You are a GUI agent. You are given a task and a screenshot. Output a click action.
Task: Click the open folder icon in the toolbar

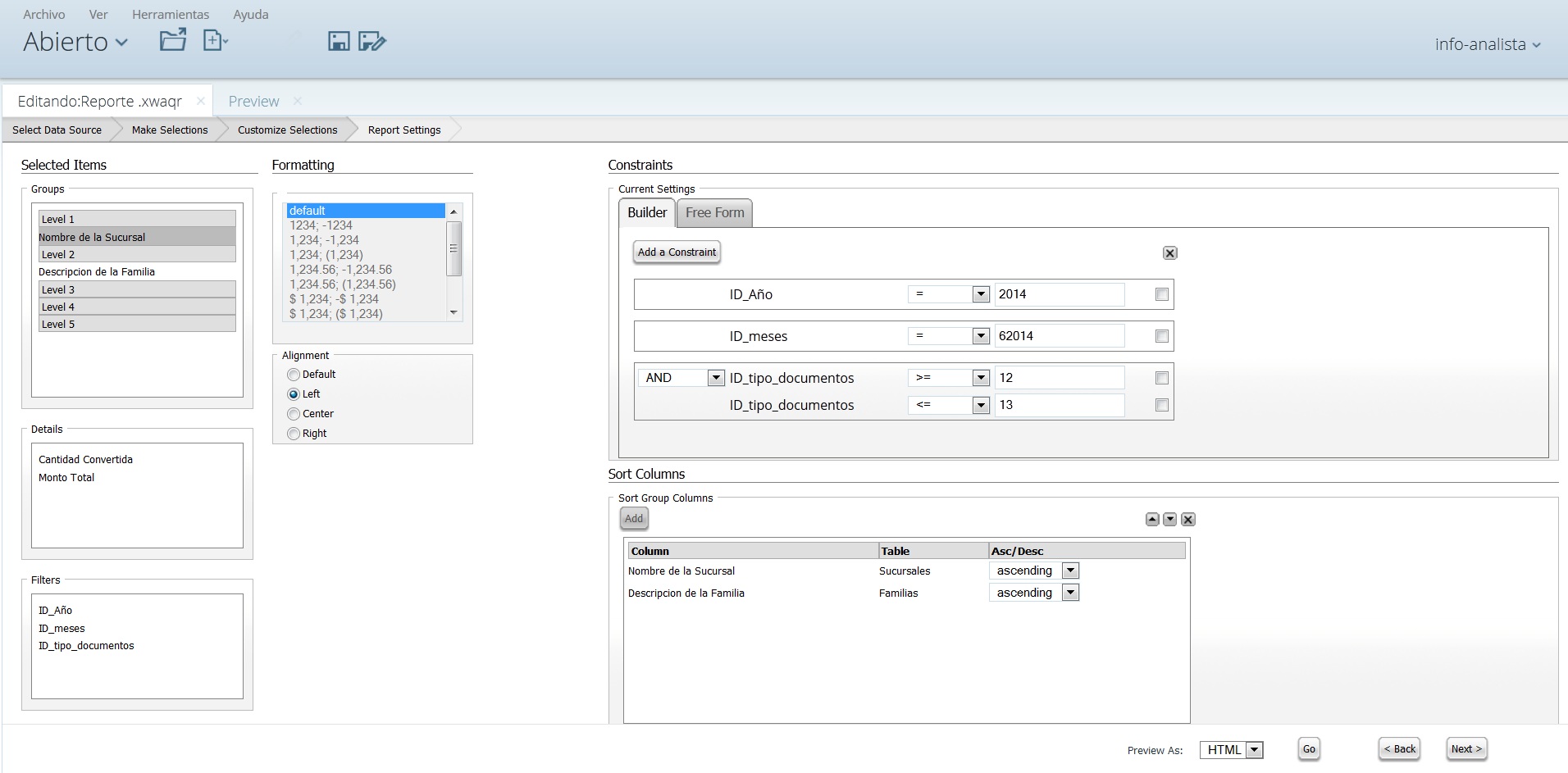173,40
